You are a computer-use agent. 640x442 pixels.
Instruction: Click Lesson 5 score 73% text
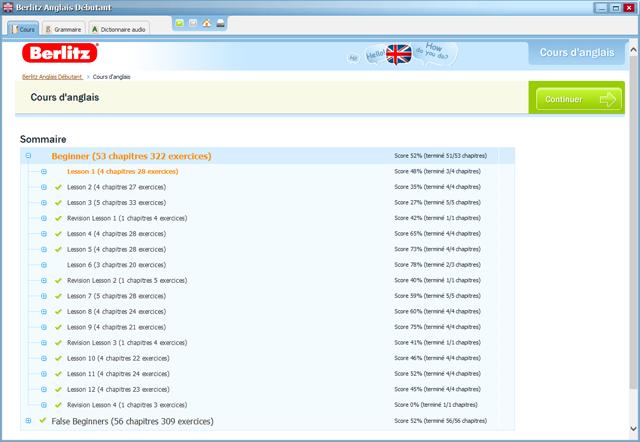(437, 249)
